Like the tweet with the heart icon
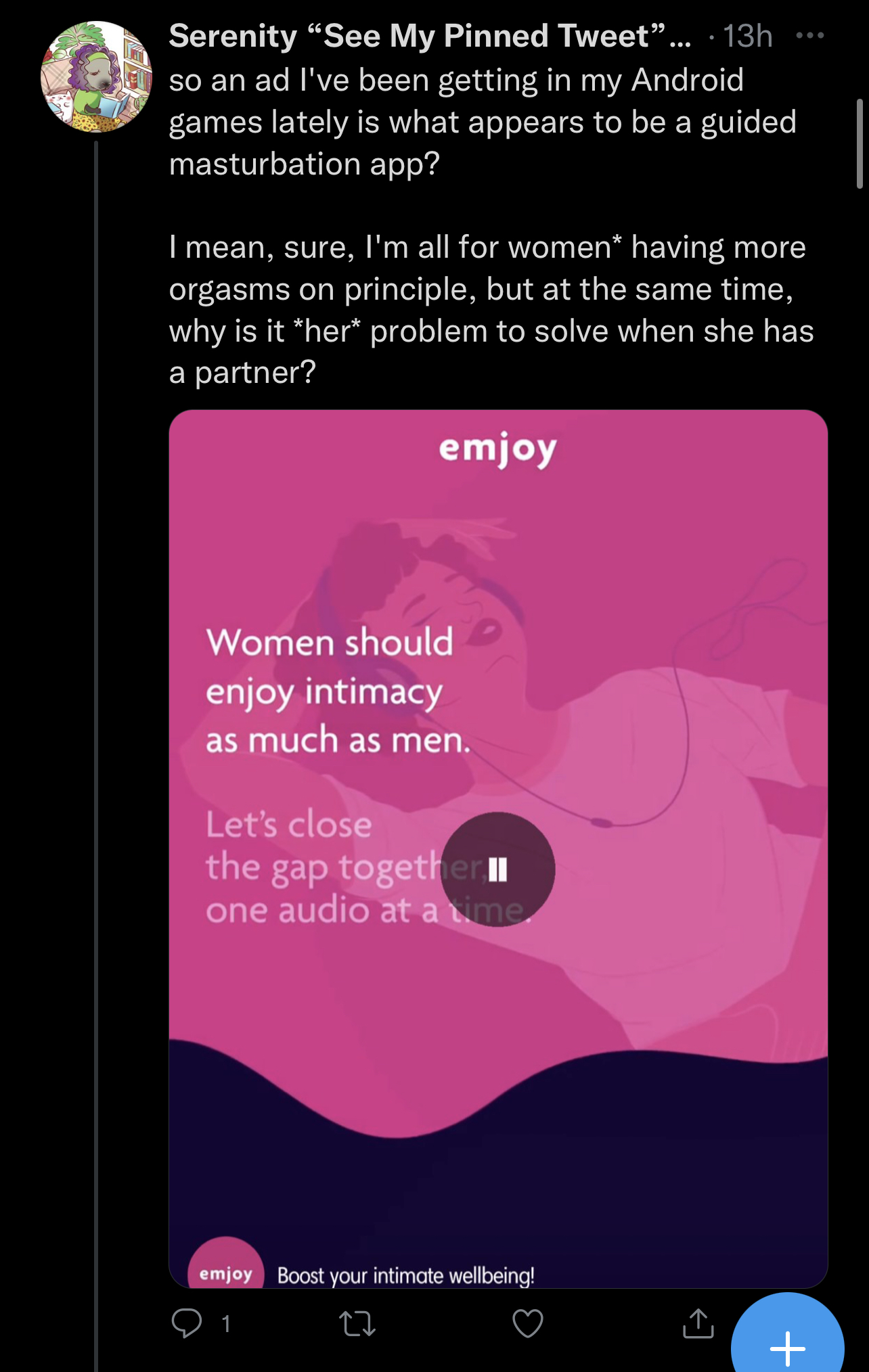Viewport: 869px width, 1372px height. (x=528, y=1324)
